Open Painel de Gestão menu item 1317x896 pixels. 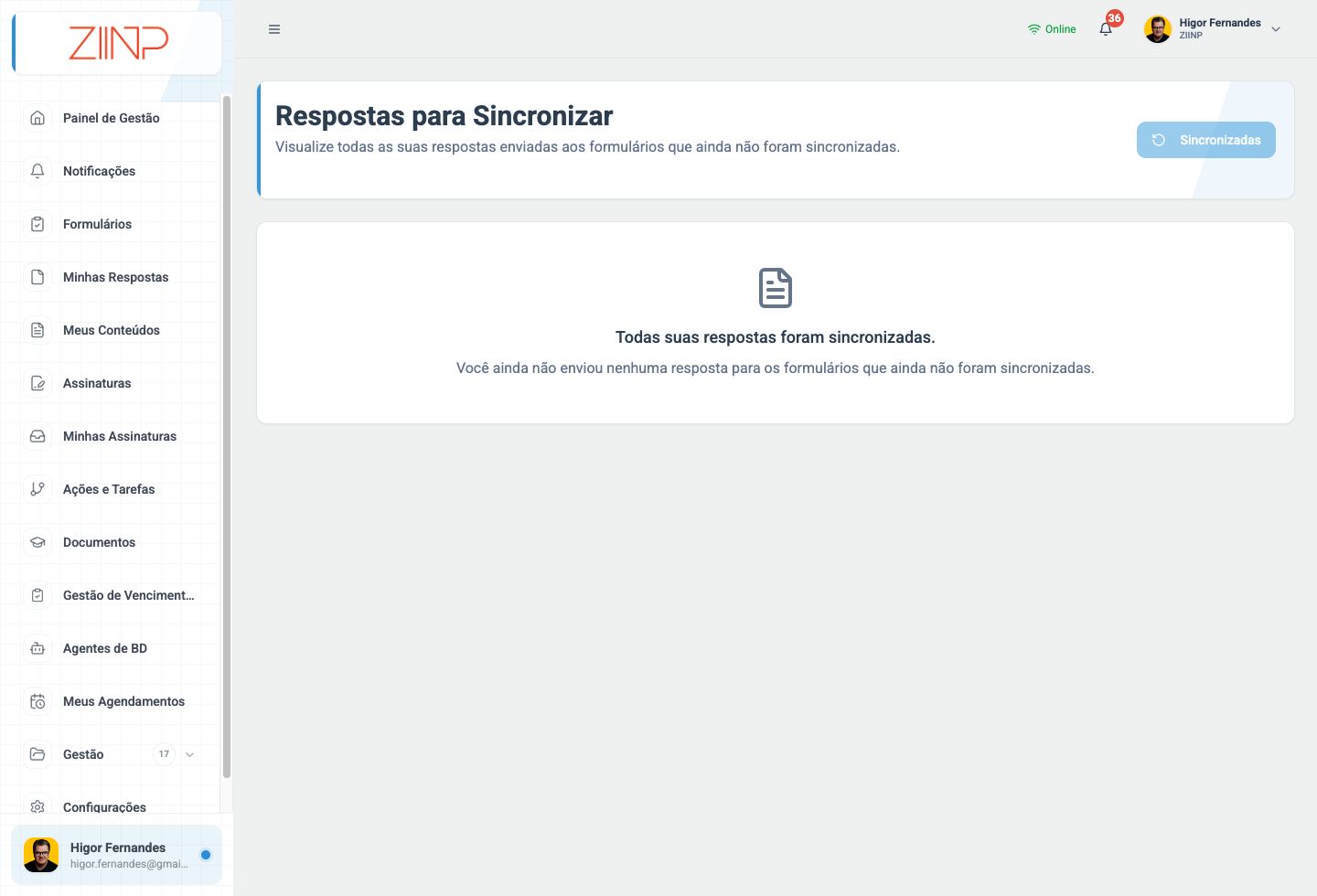112,118
